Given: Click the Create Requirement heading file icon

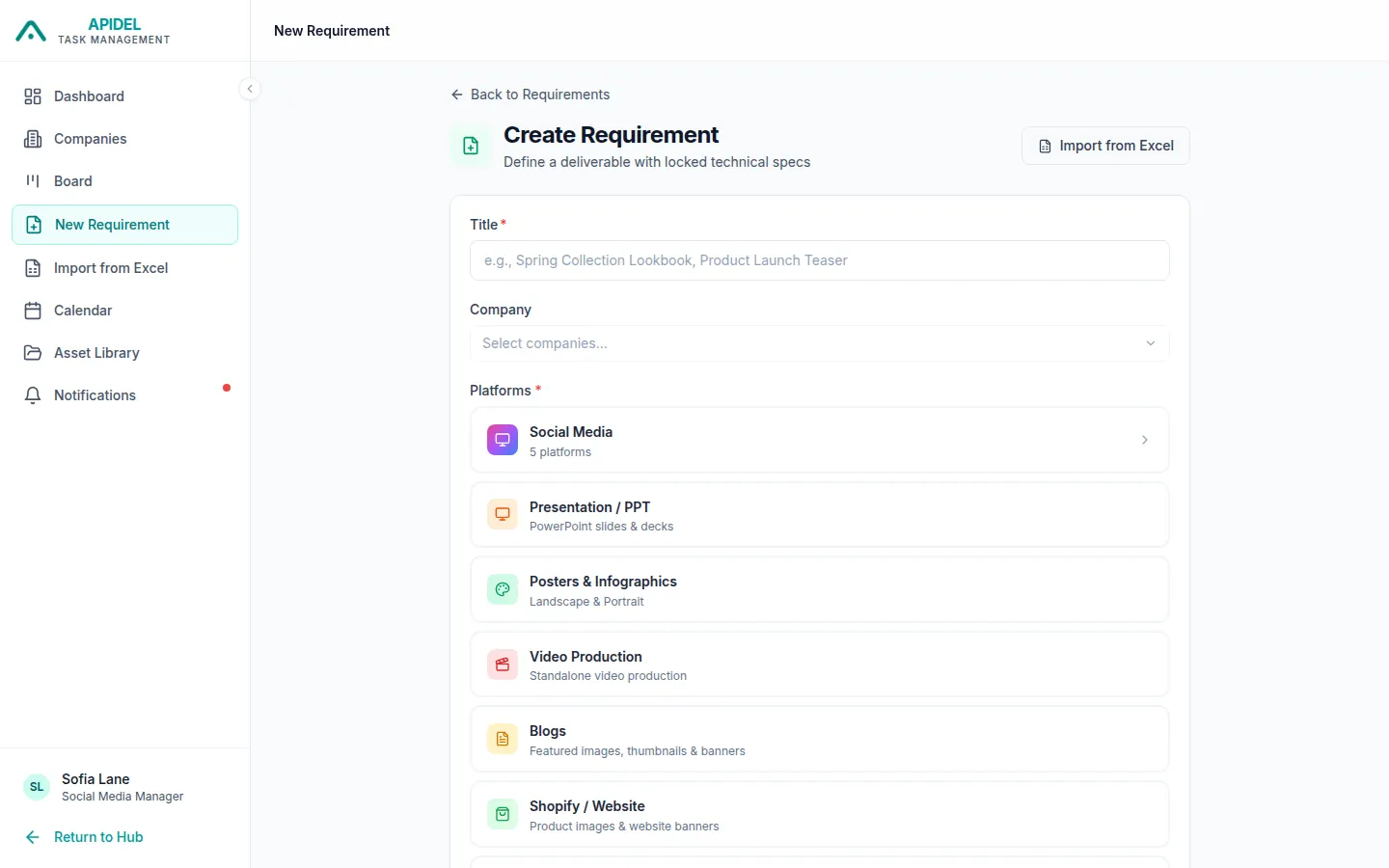Looking at the screenshot, I should click(471, 146).
